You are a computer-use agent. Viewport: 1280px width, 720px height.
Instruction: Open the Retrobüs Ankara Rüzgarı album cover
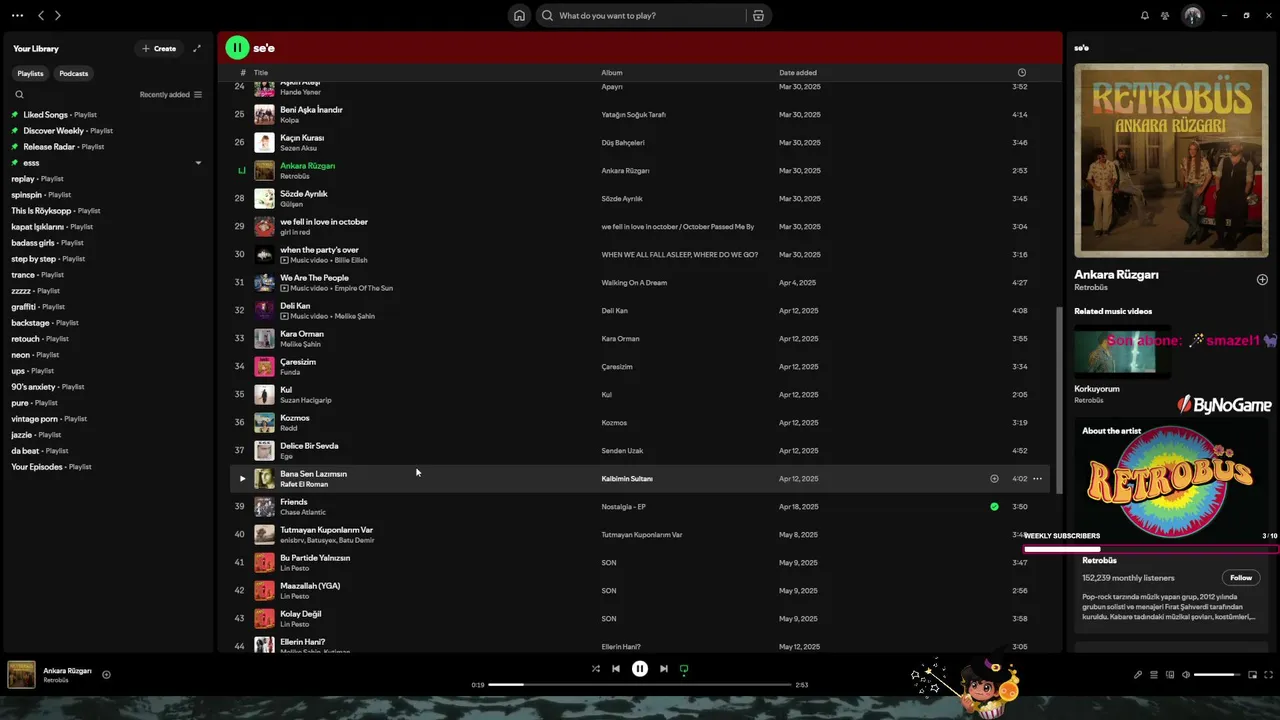tap(1171, 161)
